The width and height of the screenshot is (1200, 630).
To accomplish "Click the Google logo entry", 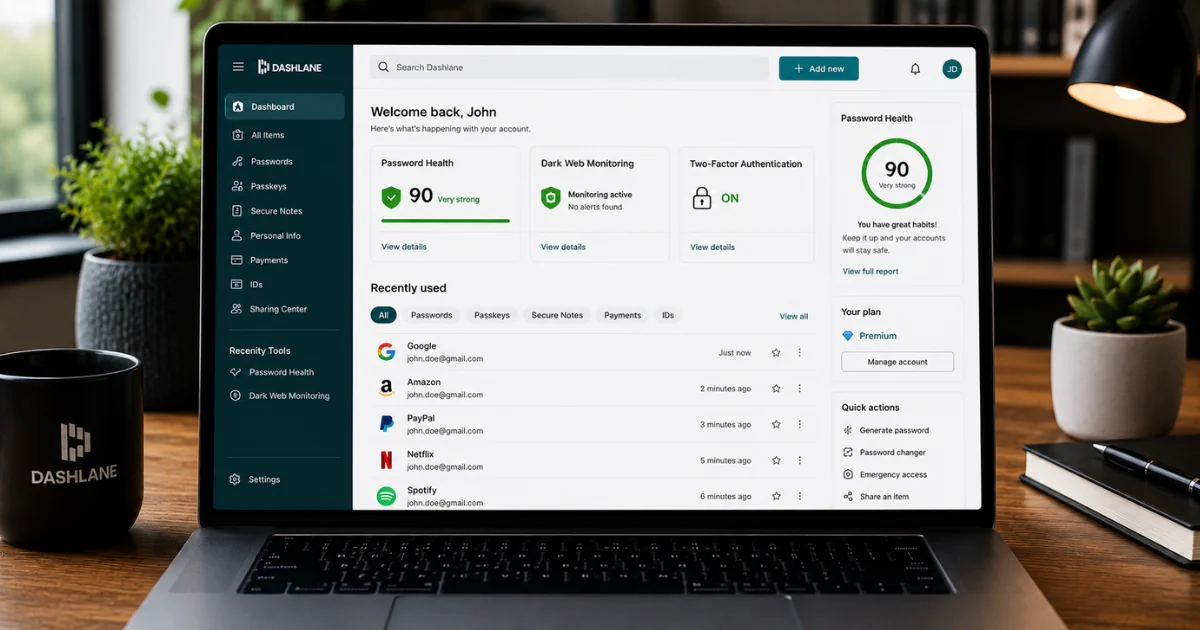I will 386,352.
